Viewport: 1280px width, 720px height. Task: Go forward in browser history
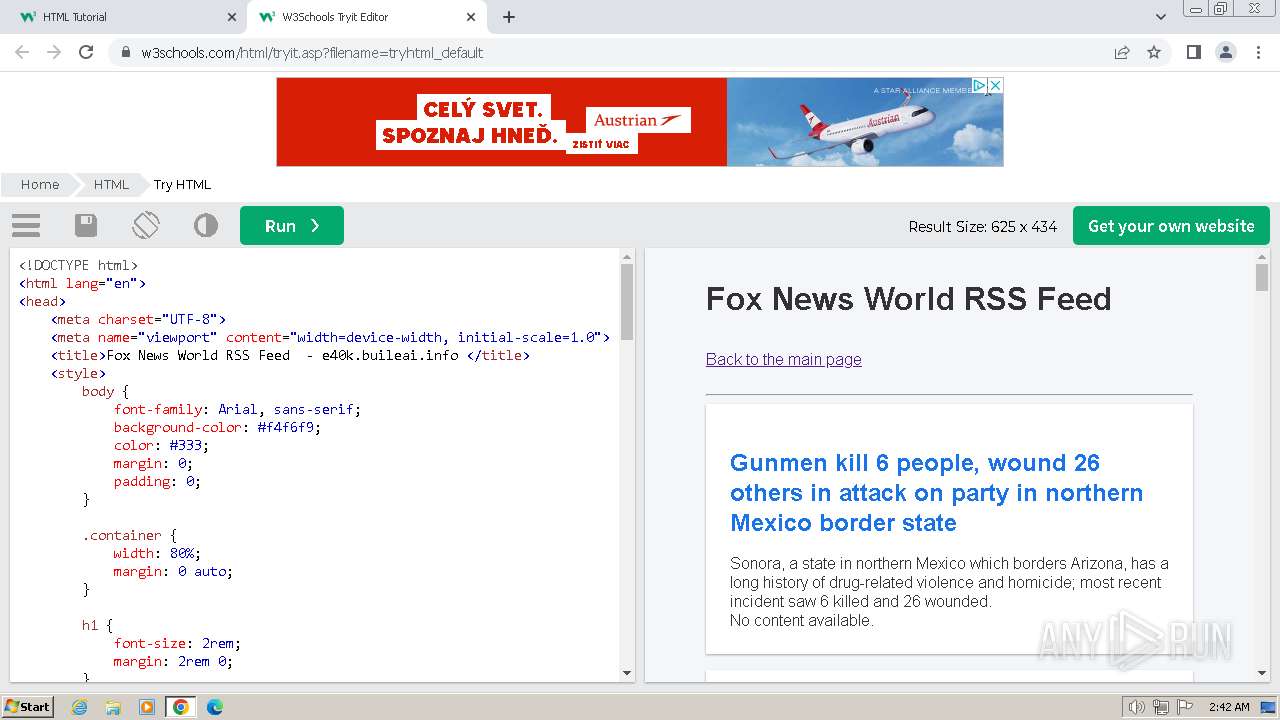coord(54,52)
